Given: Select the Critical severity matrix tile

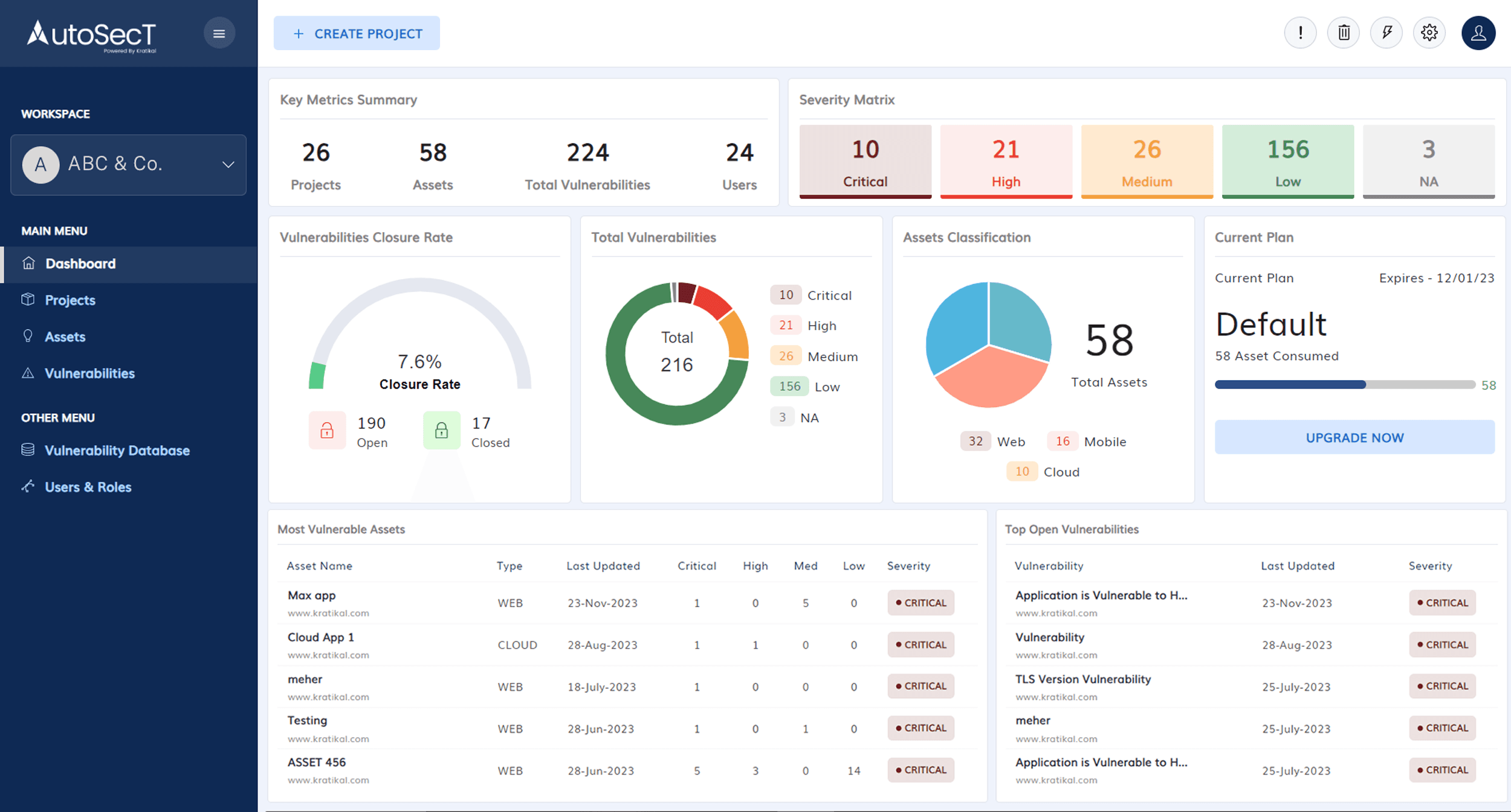Looking at the screenshot, I should [x=865, y=161].
